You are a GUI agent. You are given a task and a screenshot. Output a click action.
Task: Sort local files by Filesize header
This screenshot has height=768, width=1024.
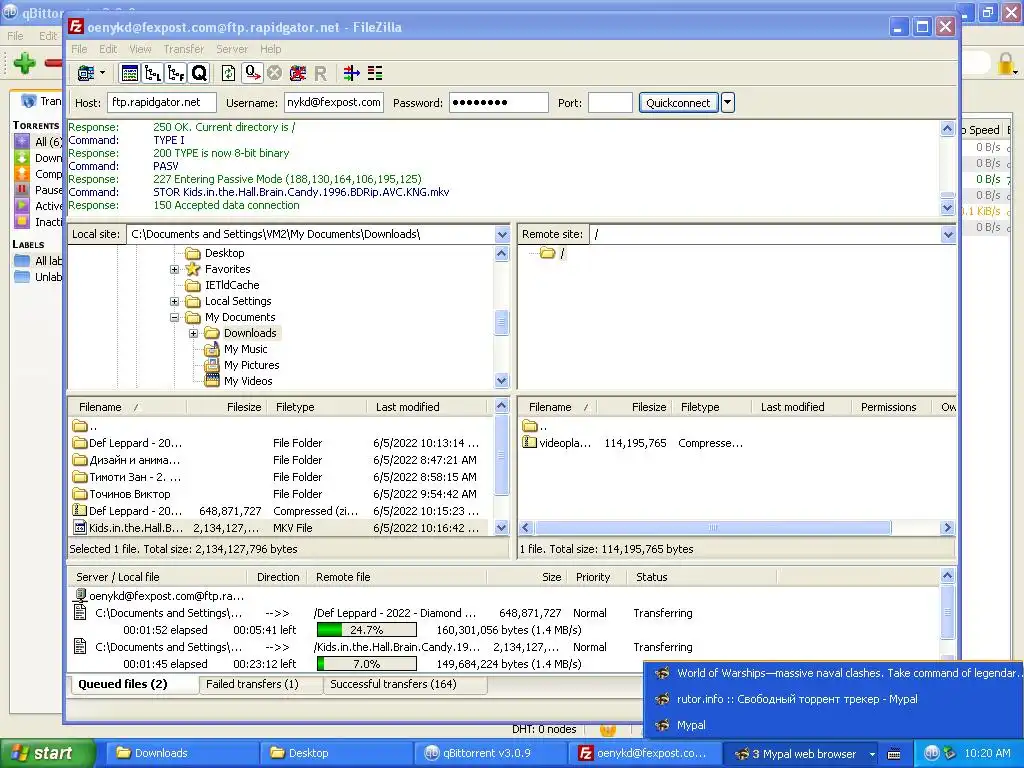(x=226, y=407)
